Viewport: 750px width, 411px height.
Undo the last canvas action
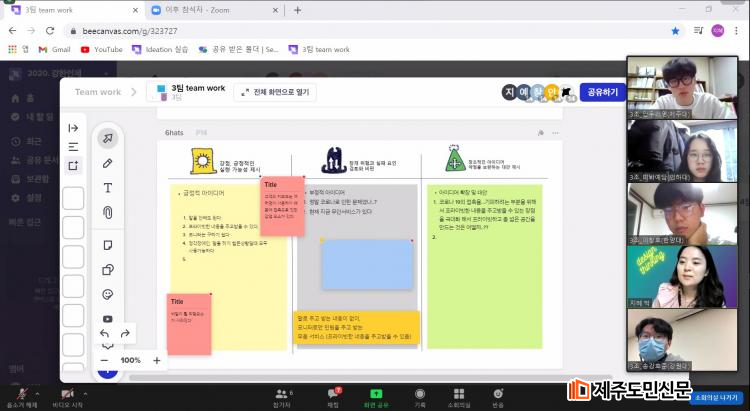click(105, 333)
